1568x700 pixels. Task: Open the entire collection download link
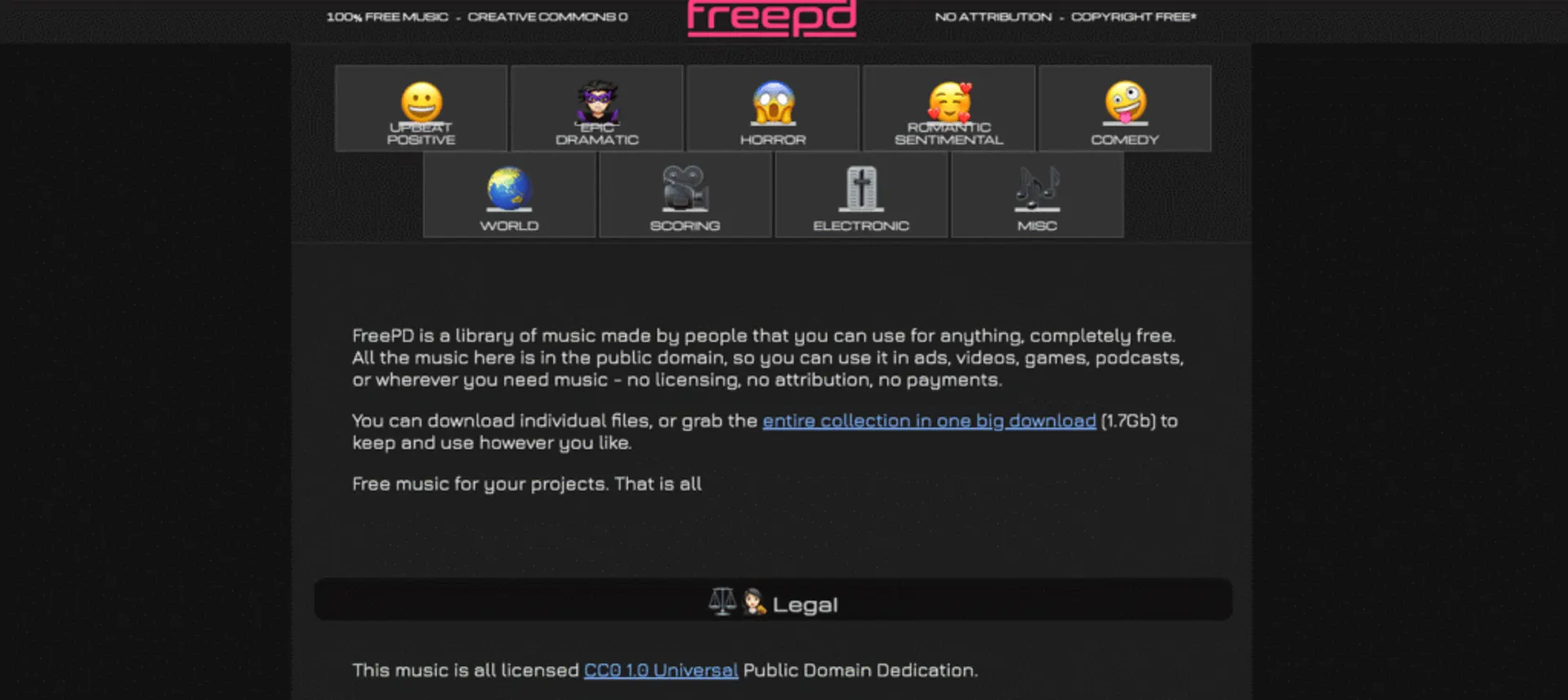coord(929,421)
